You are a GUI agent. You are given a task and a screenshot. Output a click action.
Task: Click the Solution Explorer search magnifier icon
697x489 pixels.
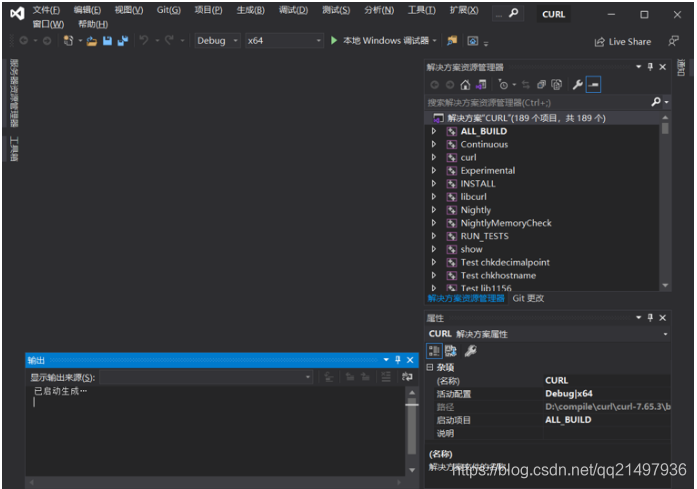(656, 102)
